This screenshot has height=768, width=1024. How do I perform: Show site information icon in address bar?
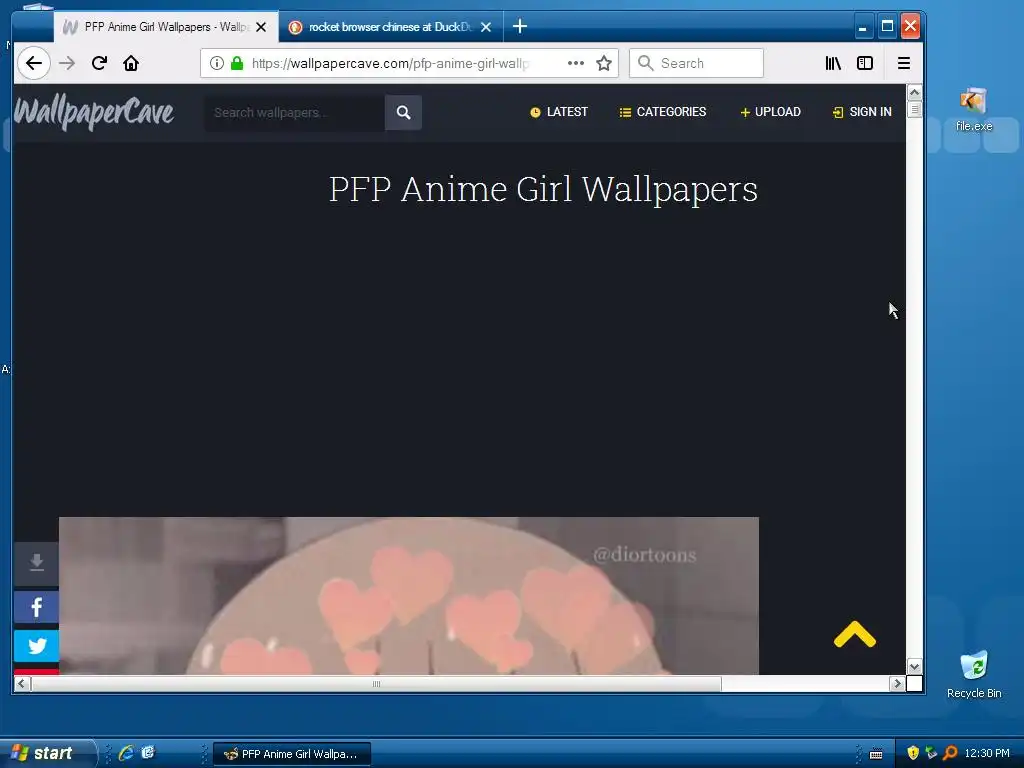pyautogui.click(x=217, y=63)
